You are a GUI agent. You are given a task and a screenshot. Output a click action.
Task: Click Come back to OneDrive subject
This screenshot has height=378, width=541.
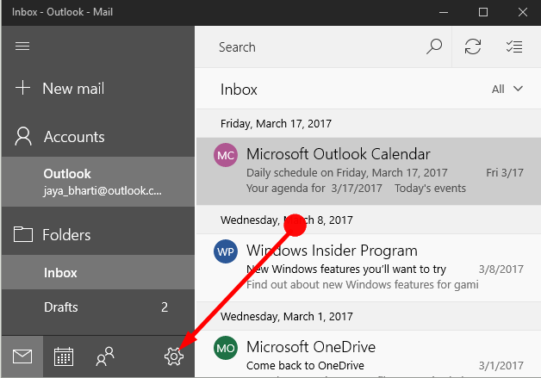(305, 366)
